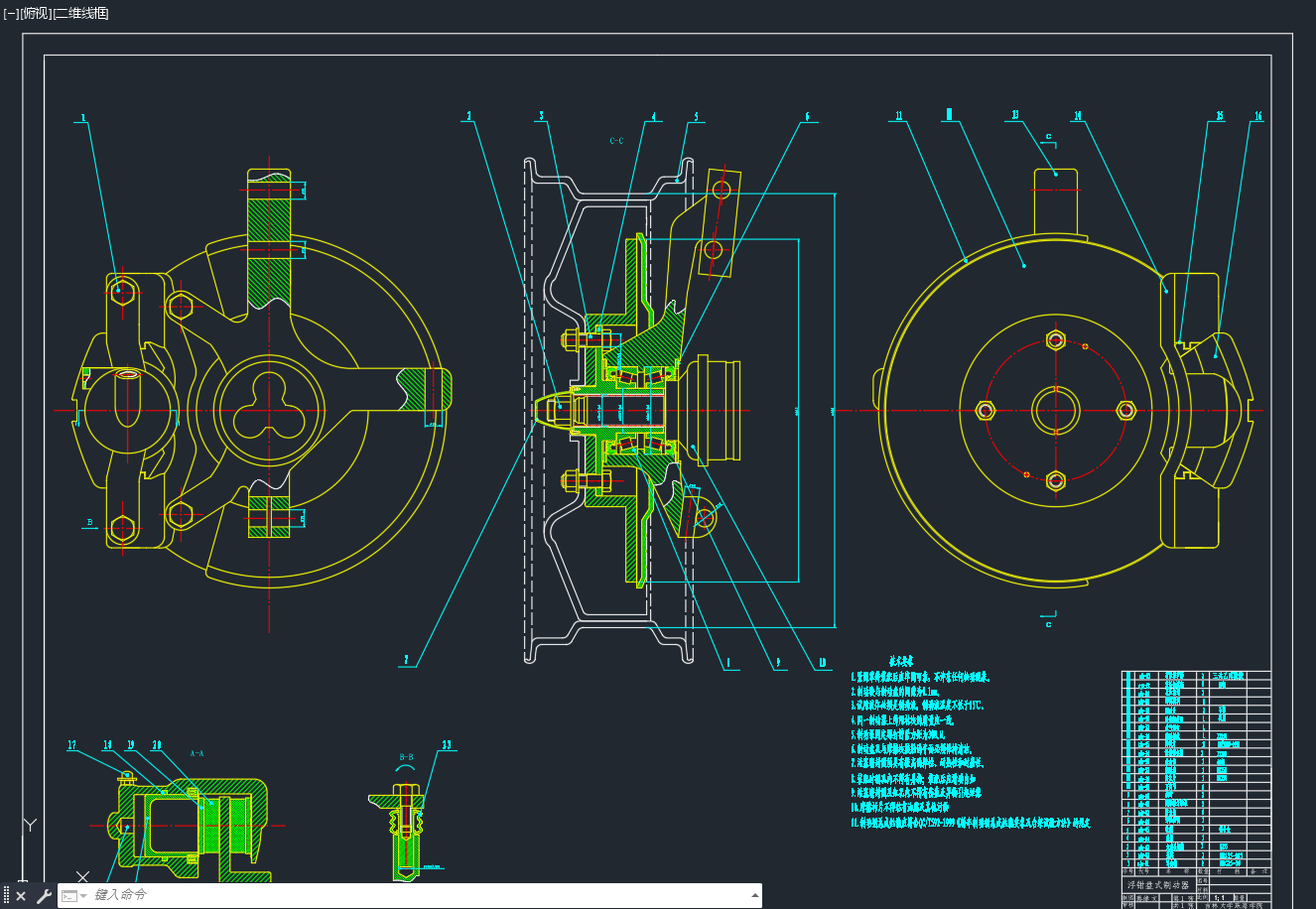Expand the command line history arrow
The height and width of the screenshot is (909, 1316).
coord(755,896)
